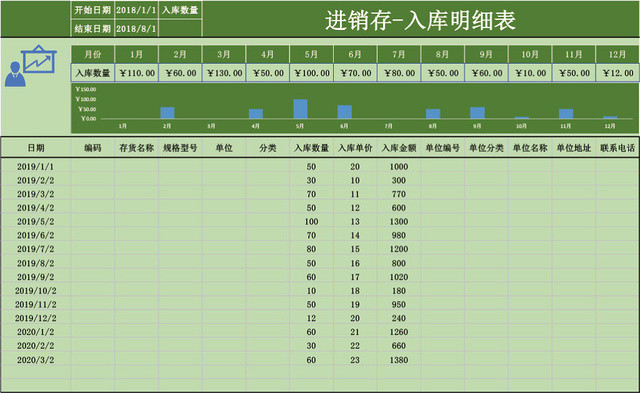The width and height of the screenshot is (640, 393).
Task: Click the ¥80.00 value under 7月
Action: coord(399,73)
